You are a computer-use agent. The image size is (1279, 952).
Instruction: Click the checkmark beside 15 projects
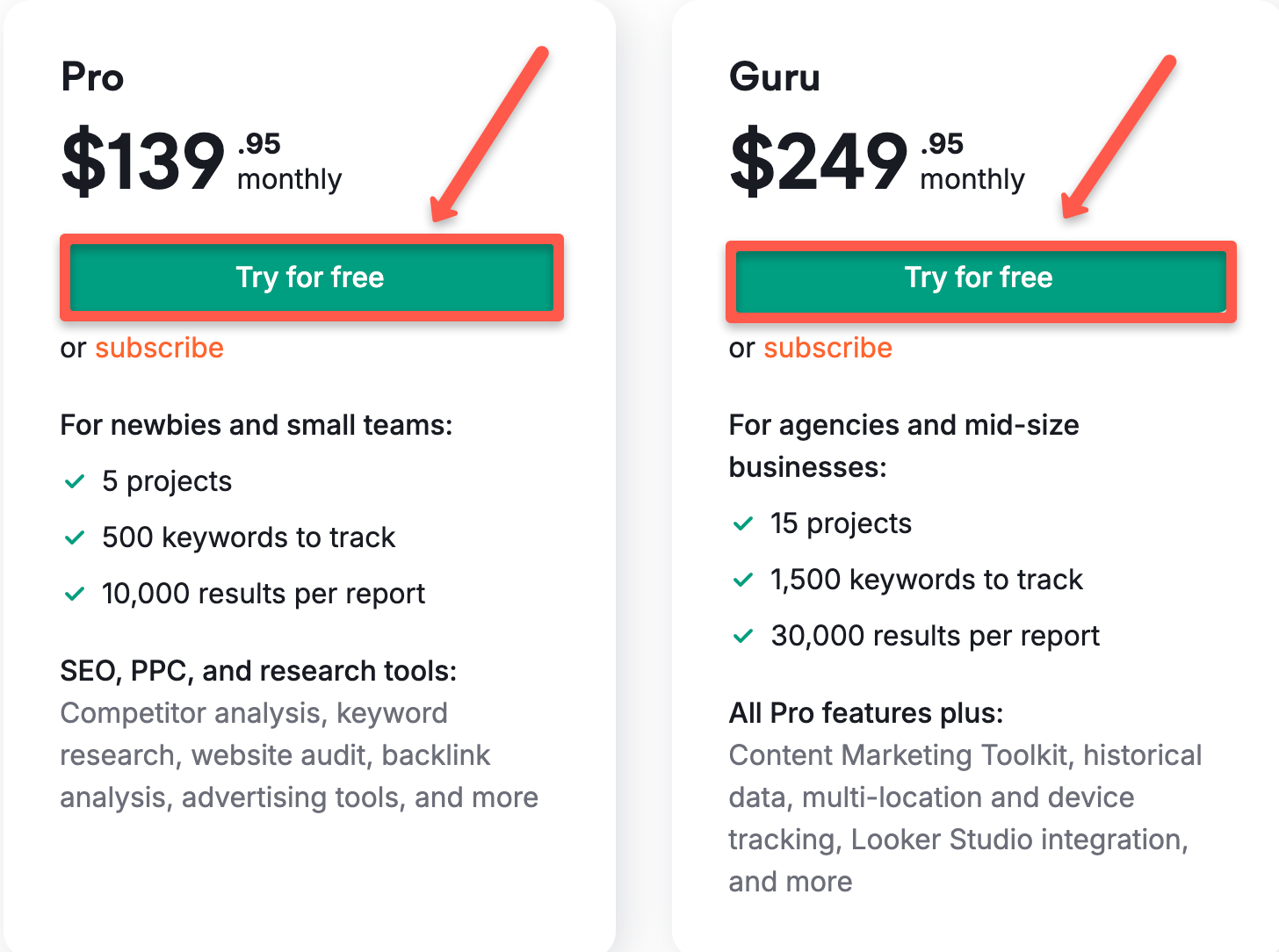coord(742,523)
